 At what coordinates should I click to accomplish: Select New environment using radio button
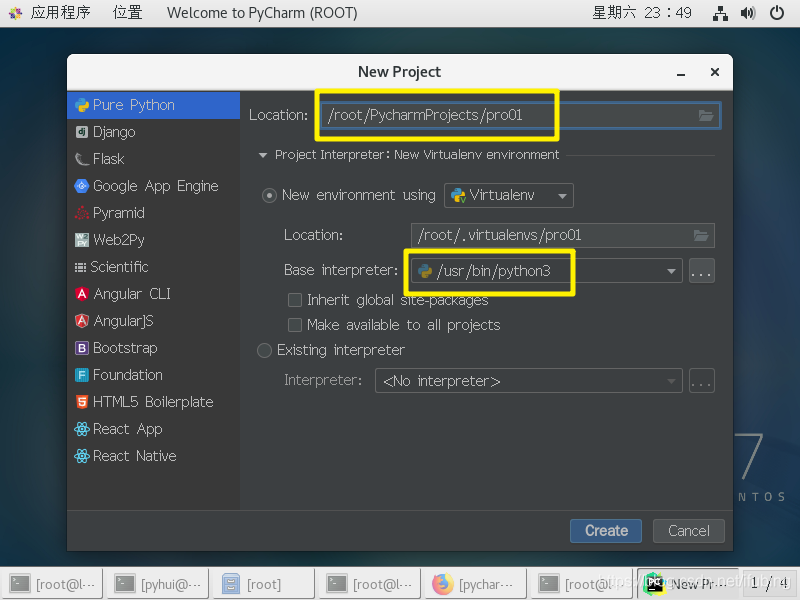coord(269,195)
